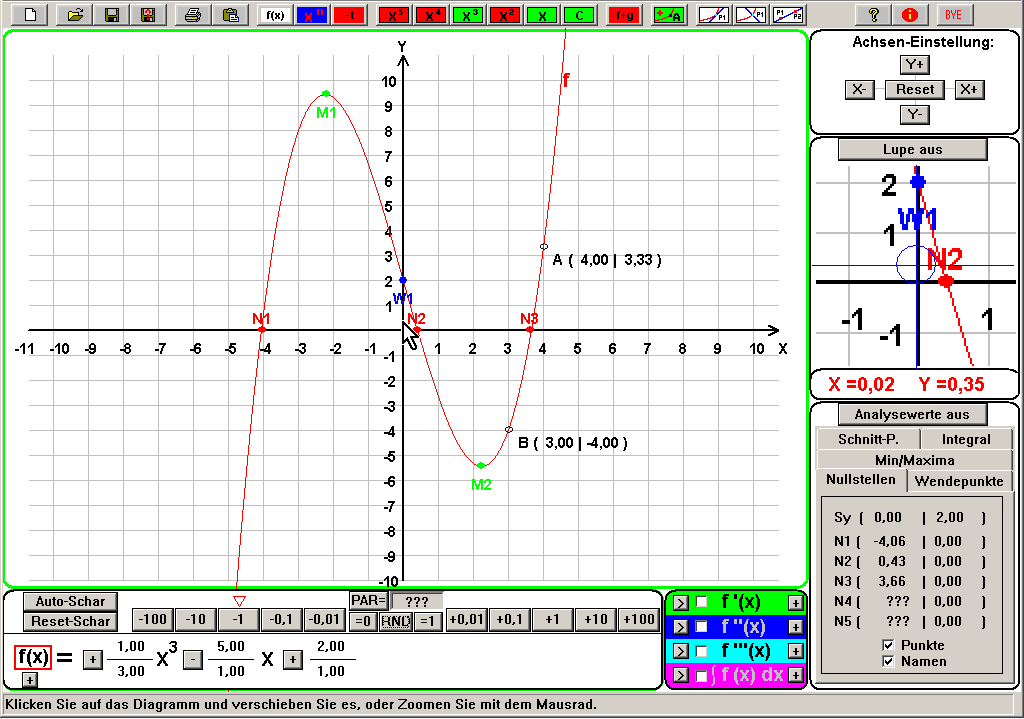Image resolution: width=1024 pixels, height=719 pixels.
Task: Open the Min/Maxima tab
Action: click(x=914, y=460)
